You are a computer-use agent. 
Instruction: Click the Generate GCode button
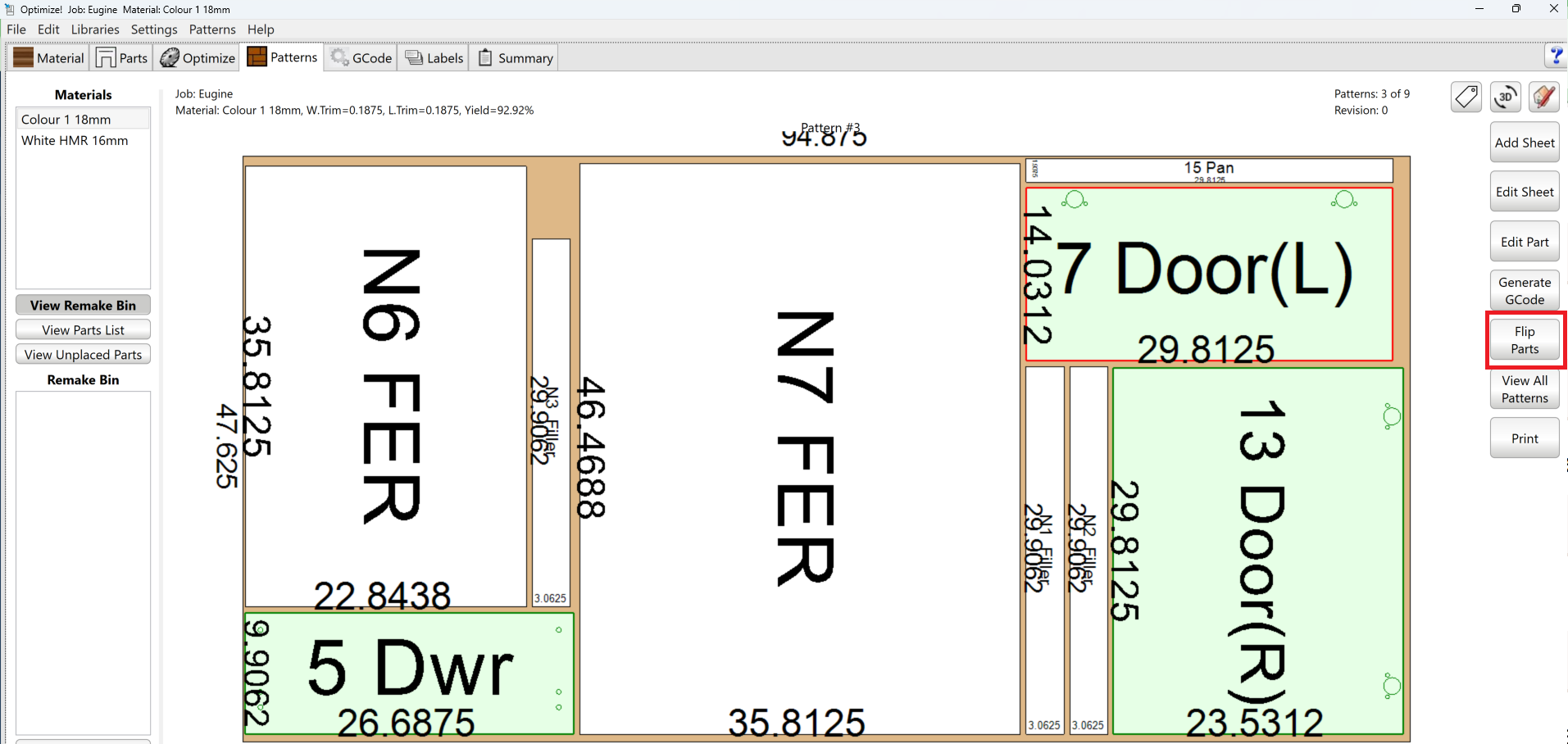coord(1525,291)
